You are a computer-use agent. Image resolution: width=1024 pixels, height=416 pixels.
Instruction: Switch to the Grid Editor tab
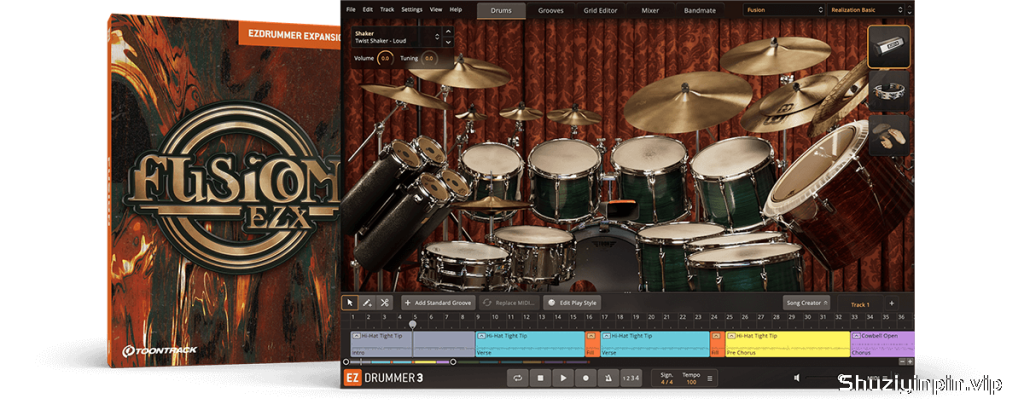coord(600,10)
